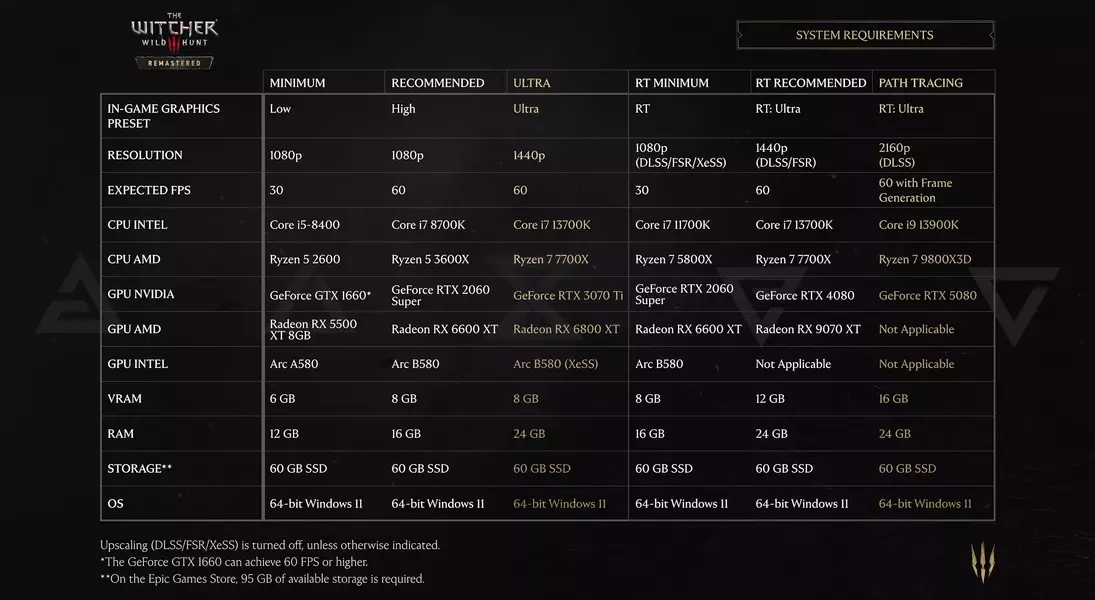Click the Epic Games Store storage footnote
The width and height of the screenshot is (1095, 600).
(x=262, y=578)
